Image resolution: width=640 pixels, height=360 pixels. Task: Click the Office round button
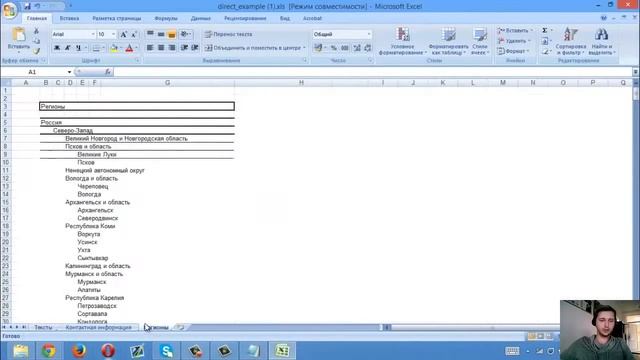pos(9,10)
